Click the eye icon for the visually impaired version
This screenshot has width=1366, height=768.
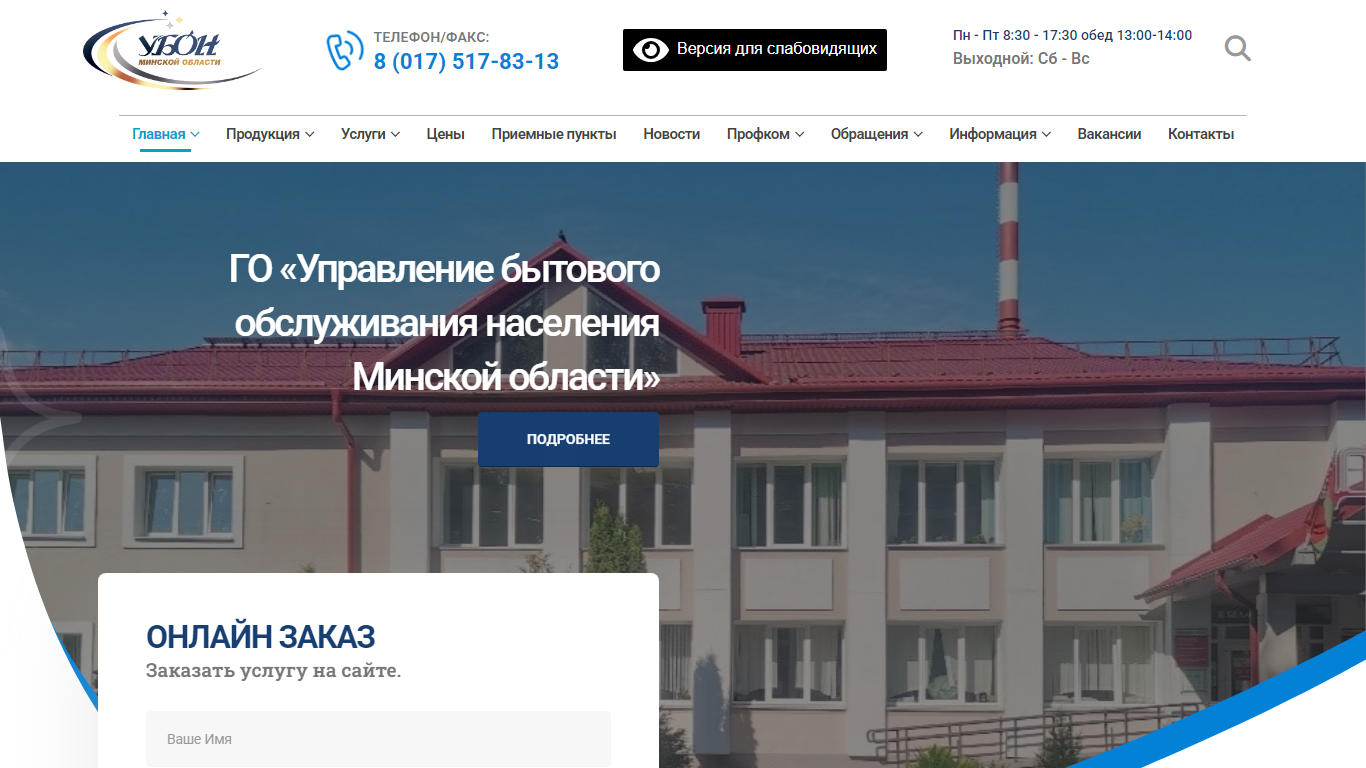coord(650,49)
